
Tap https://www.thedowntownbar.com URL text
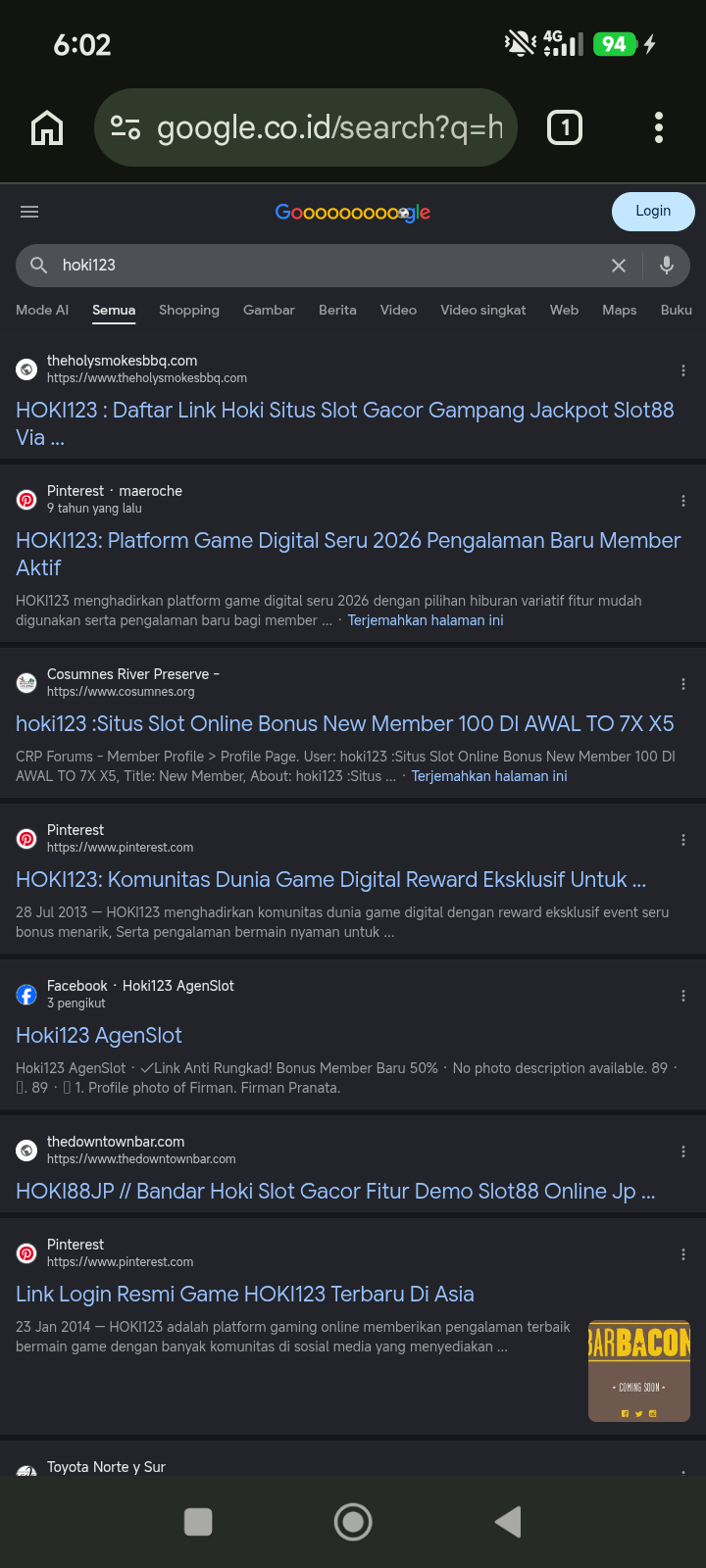(x=141, y=1159)
